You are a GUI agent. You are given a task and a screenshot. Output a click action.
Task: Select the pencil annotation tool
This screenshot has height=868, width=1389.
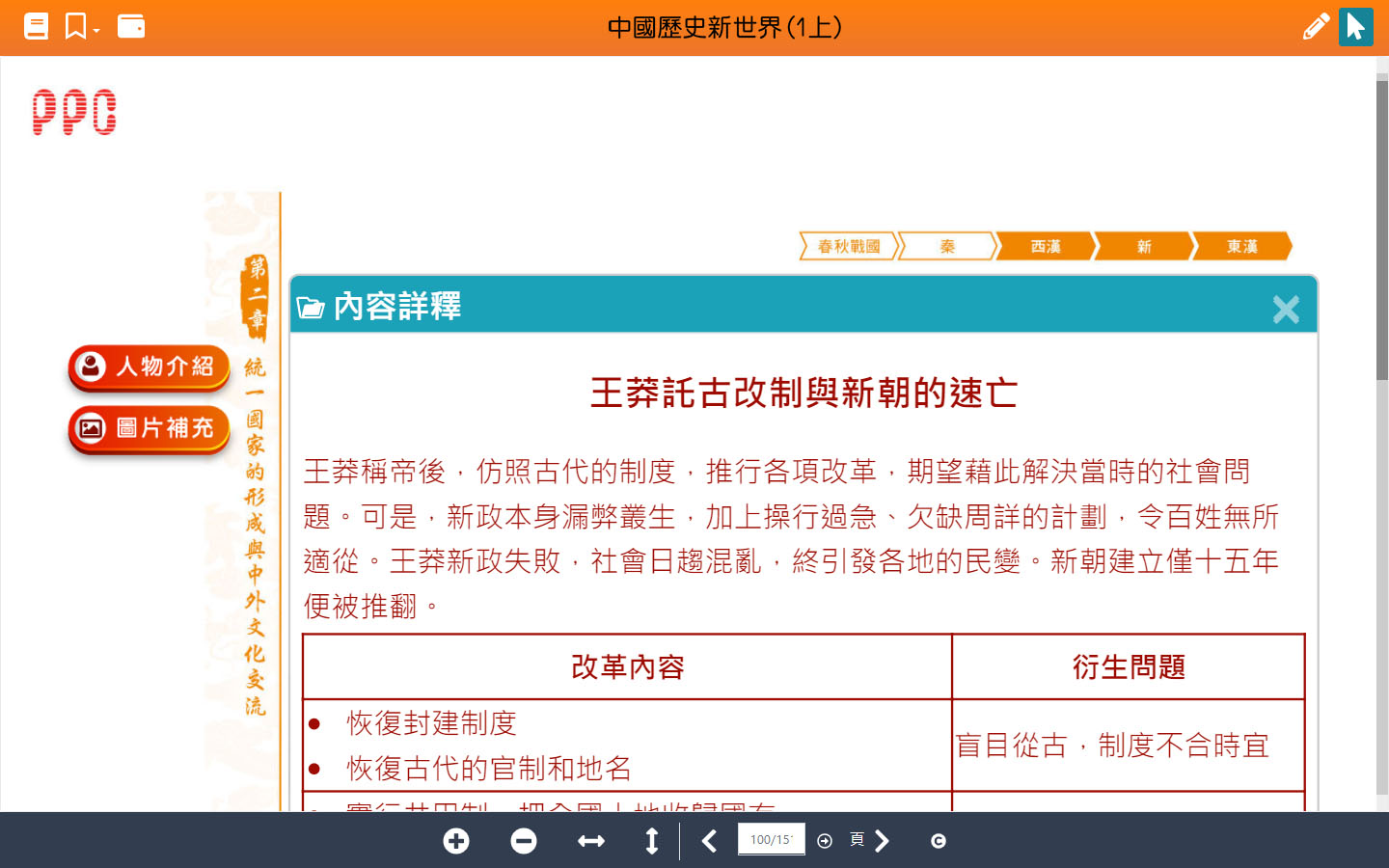point(1315,26)
